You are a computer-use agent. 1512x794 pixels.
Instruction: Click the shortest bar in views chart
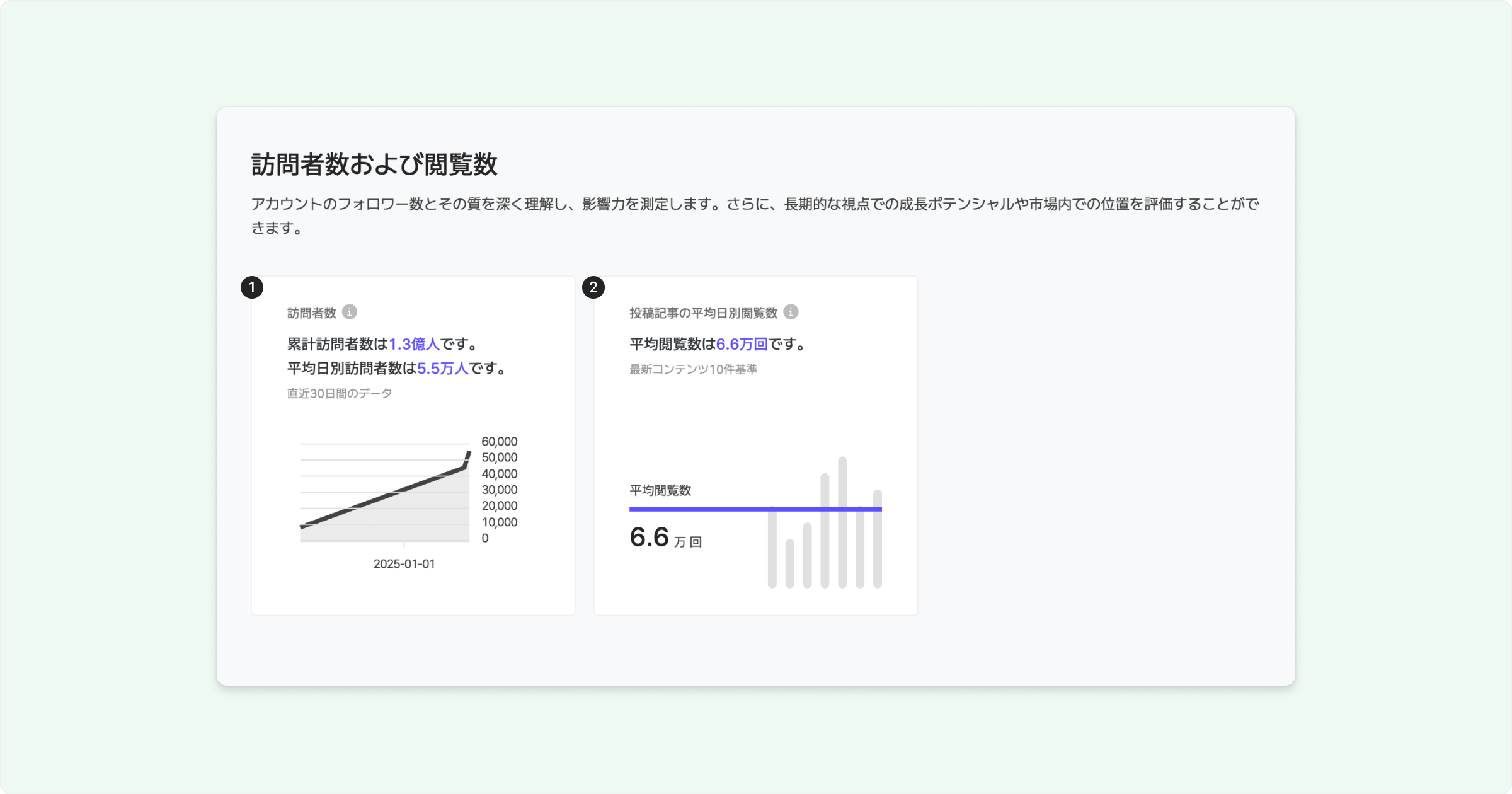(790, 564)
